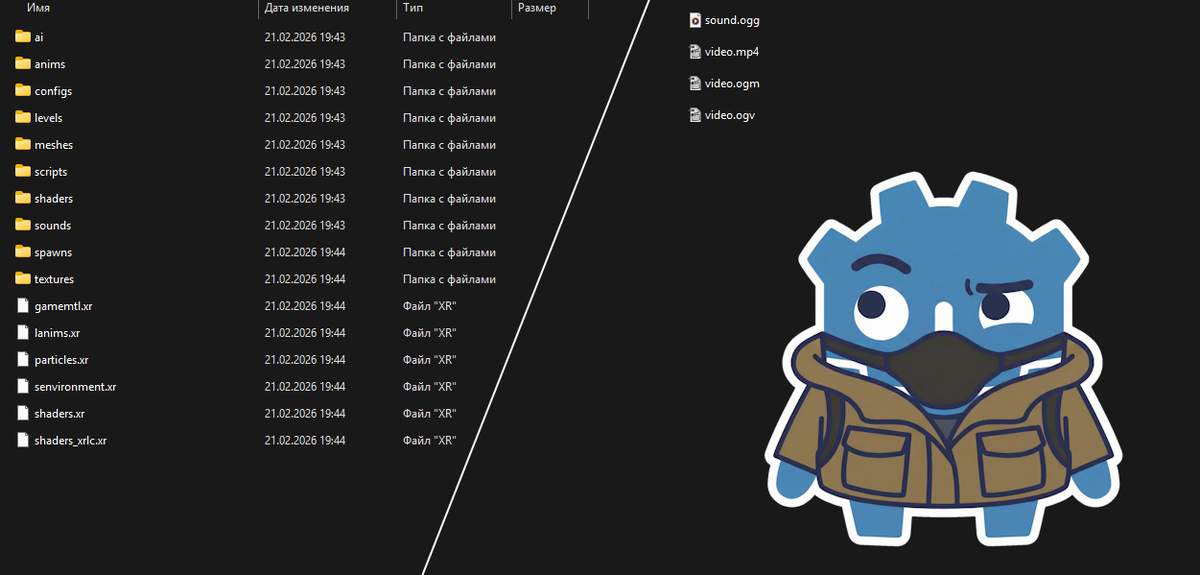Click the date in the senvironment.xr row
Image resolution: width=1200 pixels, height=575 pixels.
(x=305, y=387)
